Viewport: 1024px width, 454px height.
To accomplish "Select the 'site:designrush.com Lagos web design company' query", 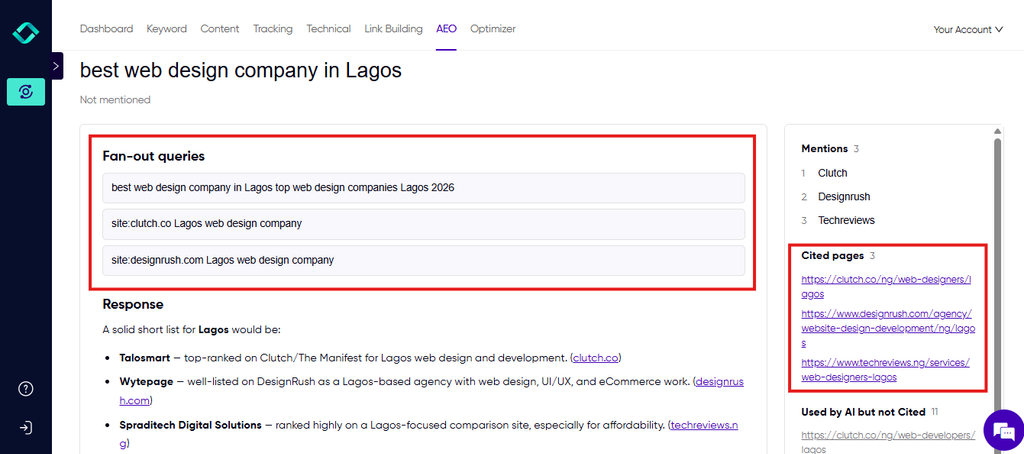I will click(x=423, y=260).
